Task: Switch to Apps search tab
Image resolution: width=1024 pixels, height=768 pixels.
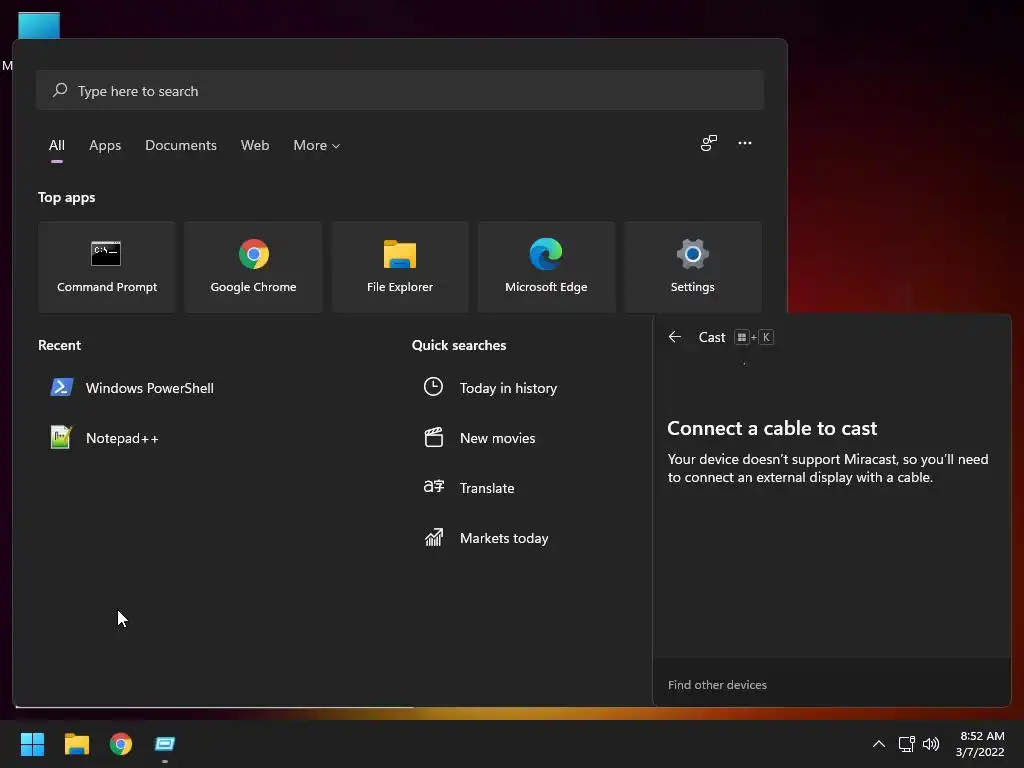Action: point(105,145)
